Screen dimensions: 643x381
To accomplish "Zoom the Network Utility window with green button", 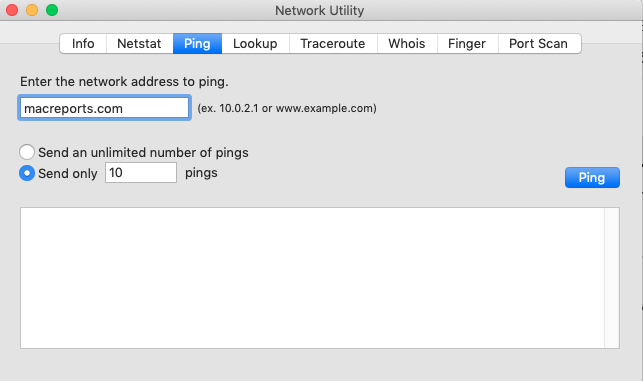I will pos(52,10).
